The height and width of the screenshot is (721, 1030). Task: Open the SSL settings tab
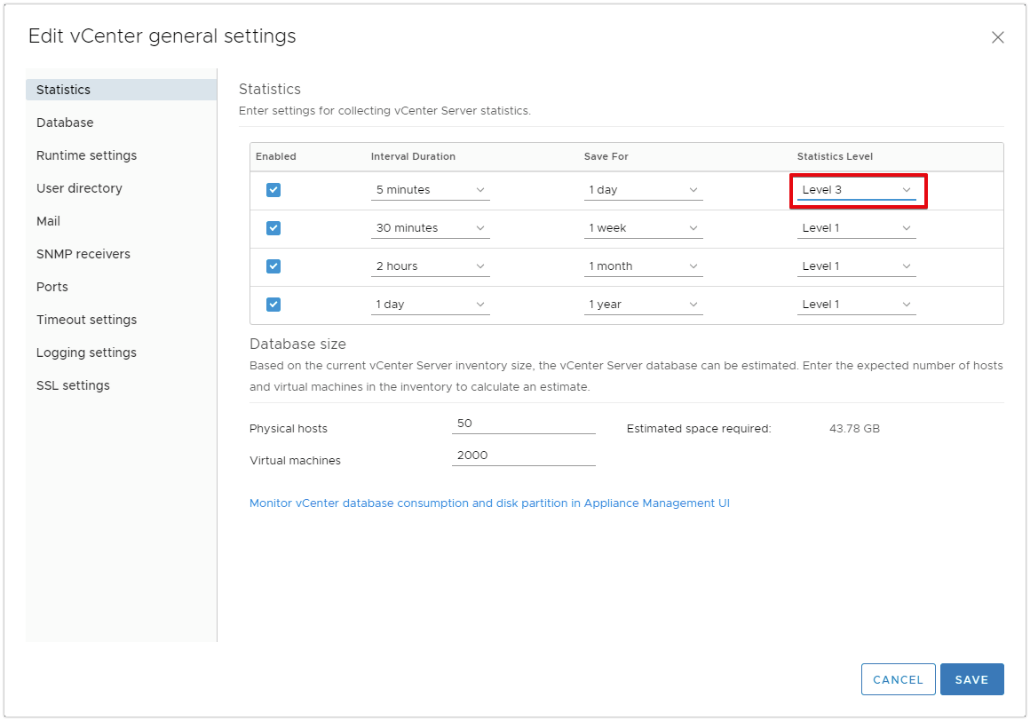[121, 385]
